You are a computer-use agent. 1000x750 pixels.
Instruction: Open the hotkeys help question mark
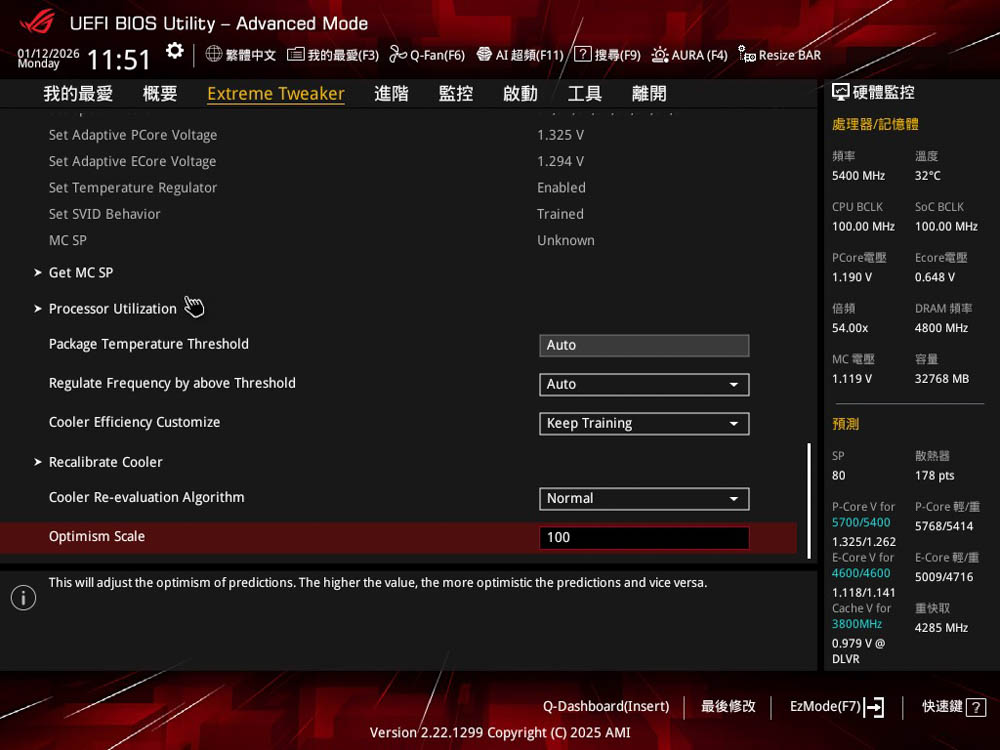976,707
